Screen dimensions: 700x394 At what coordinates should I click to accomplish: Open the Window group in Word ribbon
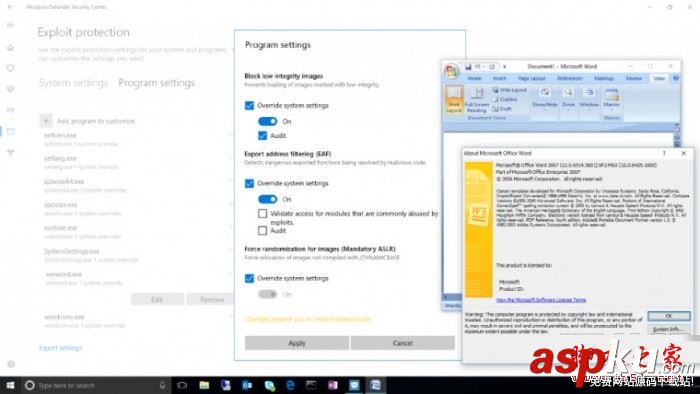[x=589, y=98]
